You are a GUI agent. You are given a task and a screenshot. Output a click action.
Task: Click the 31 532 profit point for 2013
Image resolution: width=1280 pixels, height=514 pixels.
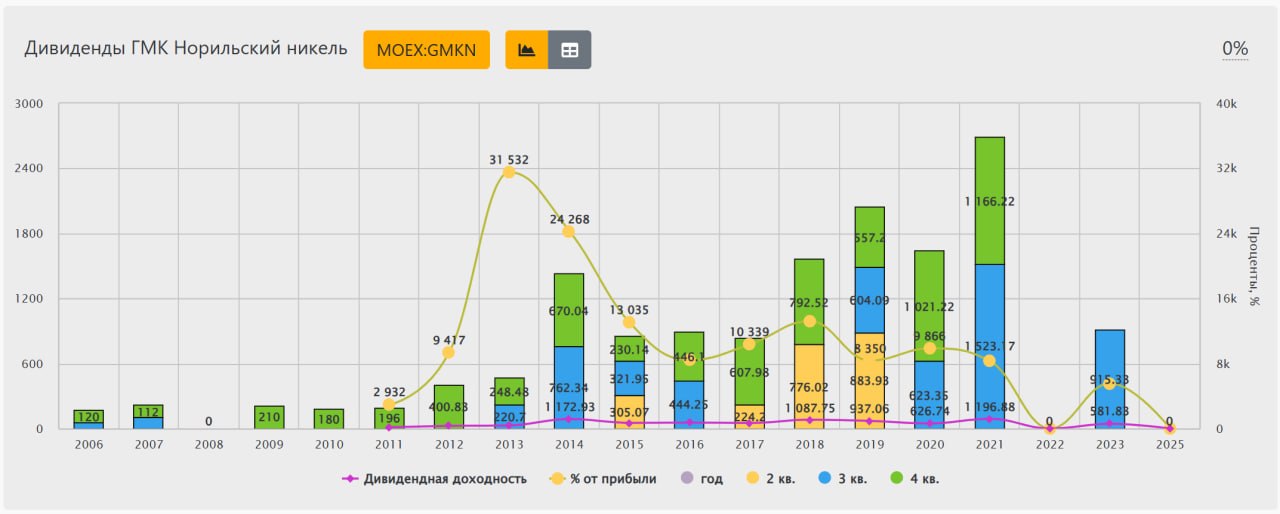click(509, 172)
